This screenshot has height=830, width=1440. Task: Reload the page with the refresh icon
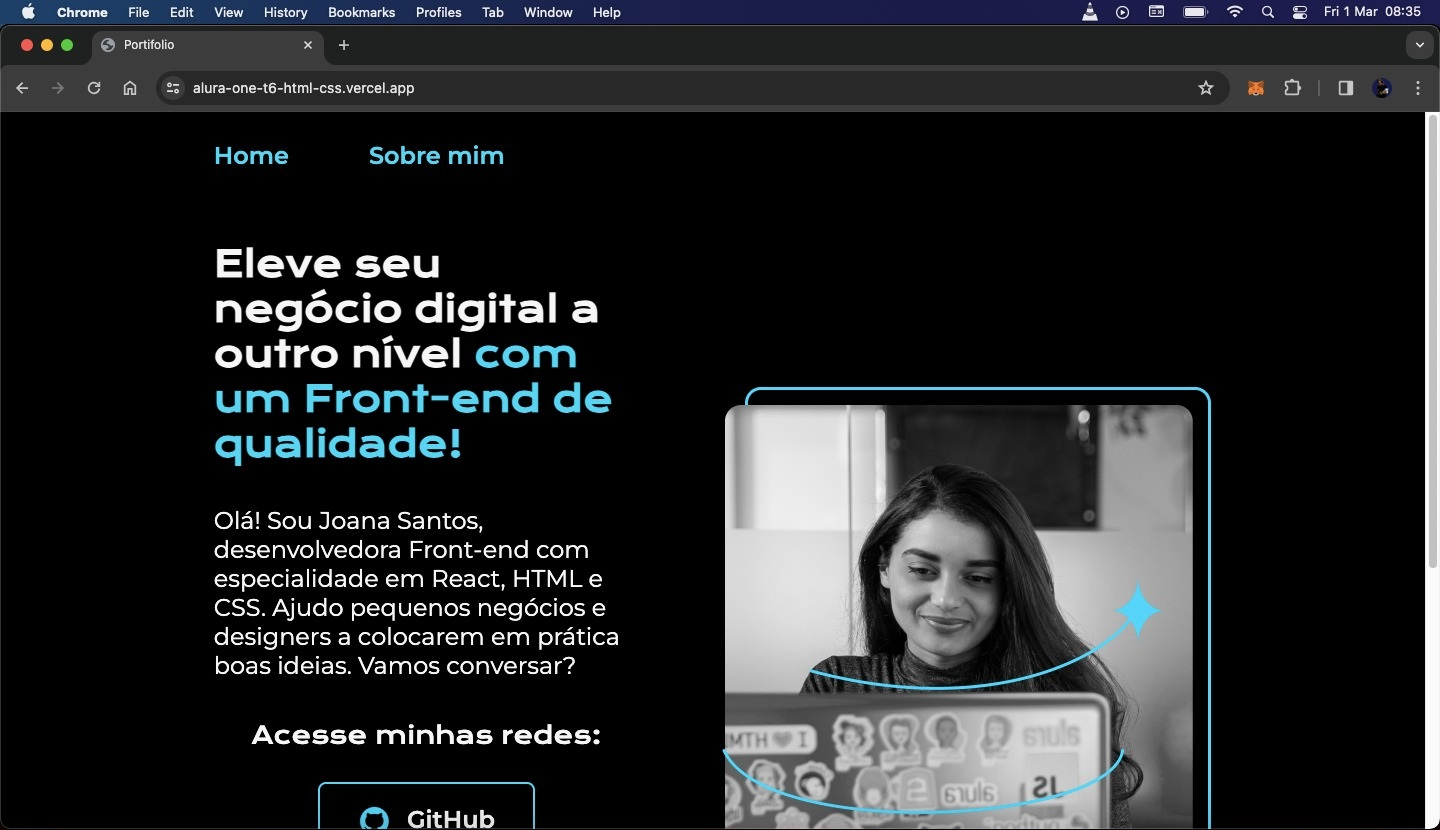pos(94,88)
